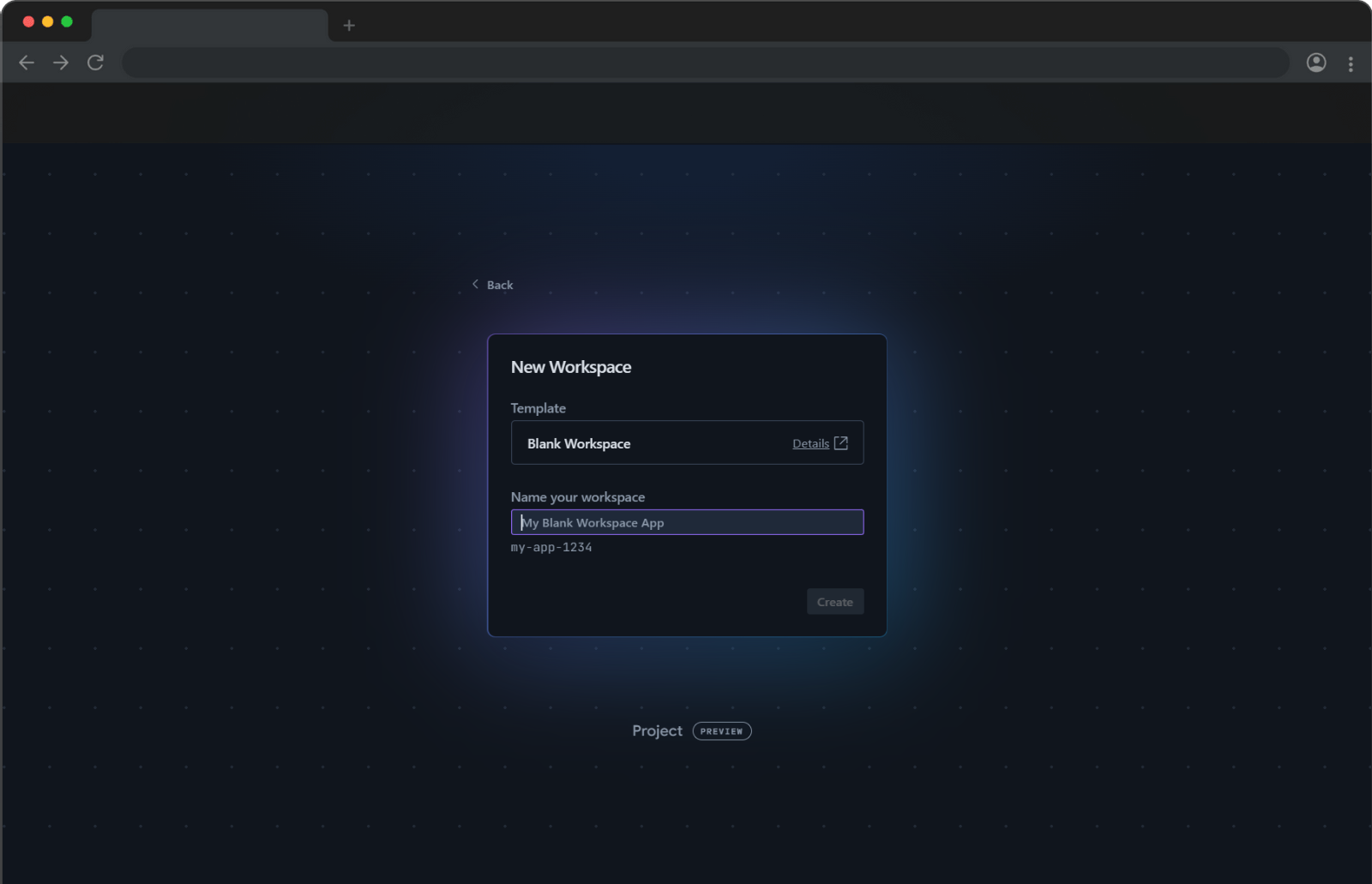Click the my-app-1234 slug text

point(551,547)
